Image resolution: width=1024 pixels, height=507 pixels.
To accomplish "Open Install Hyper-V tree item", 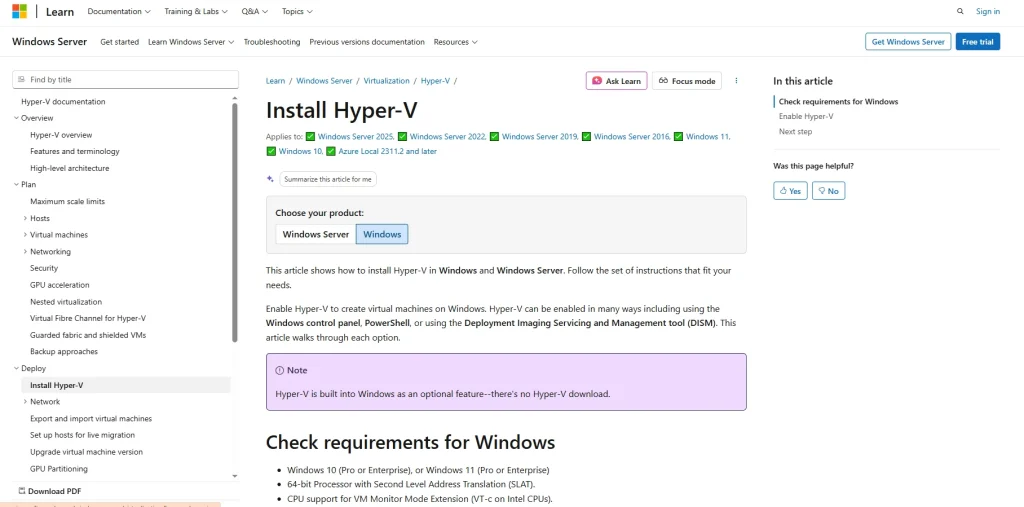I will click(x=126, y=385).
